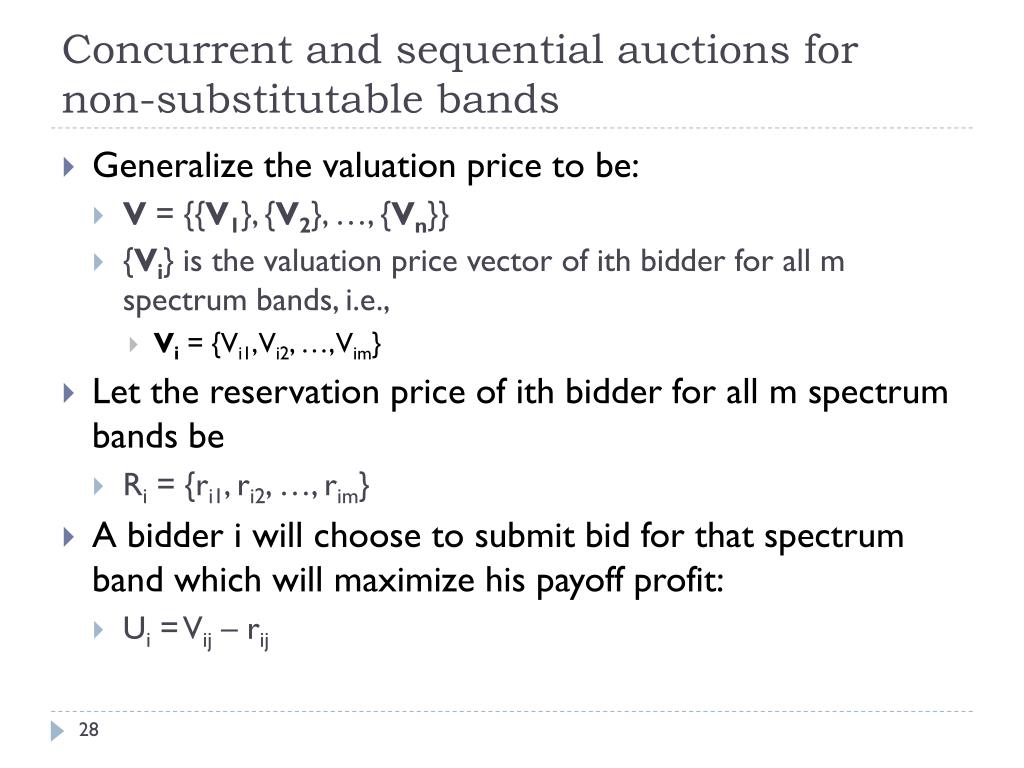Click the line ending with "m spectrum"
1024x768 pixels.
(520, 391)
